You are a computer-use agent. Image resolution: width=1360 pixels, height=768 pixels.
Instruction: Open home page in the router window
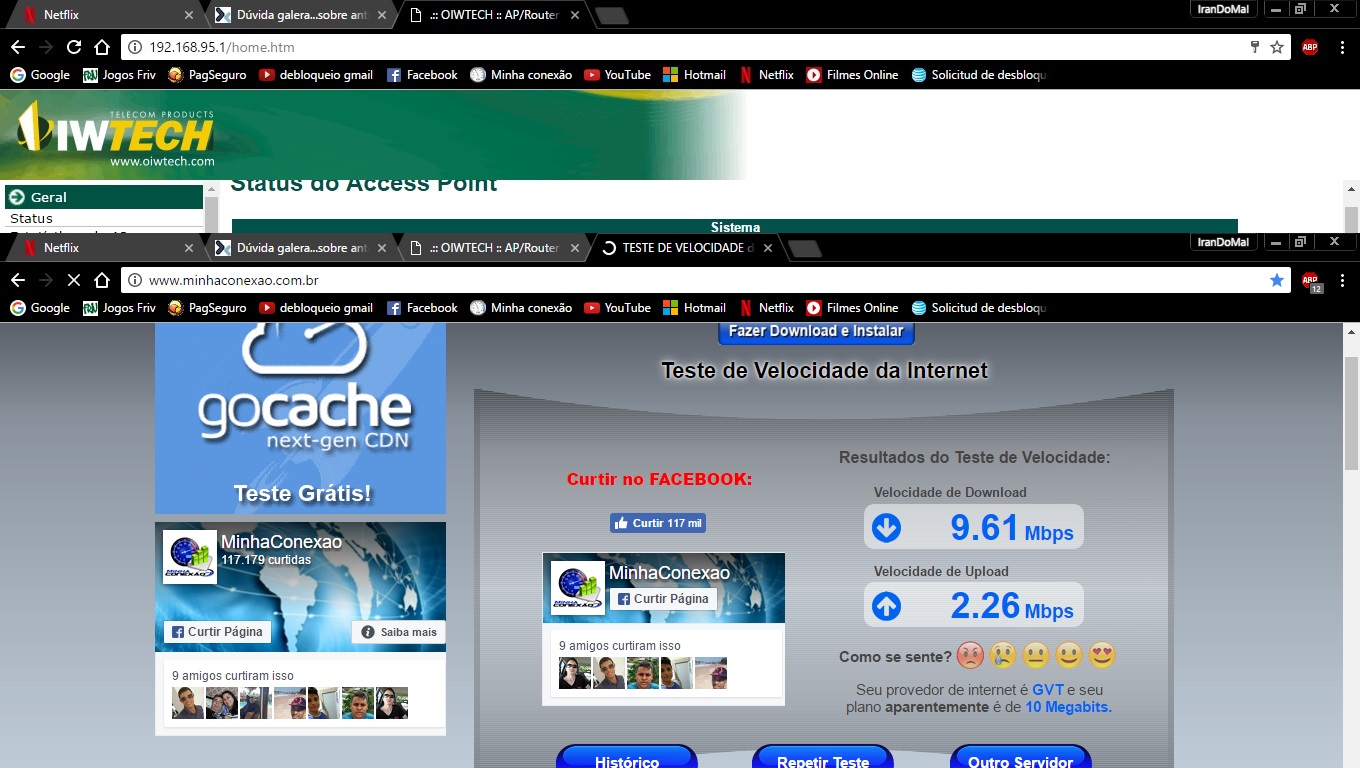click(102, 47)
